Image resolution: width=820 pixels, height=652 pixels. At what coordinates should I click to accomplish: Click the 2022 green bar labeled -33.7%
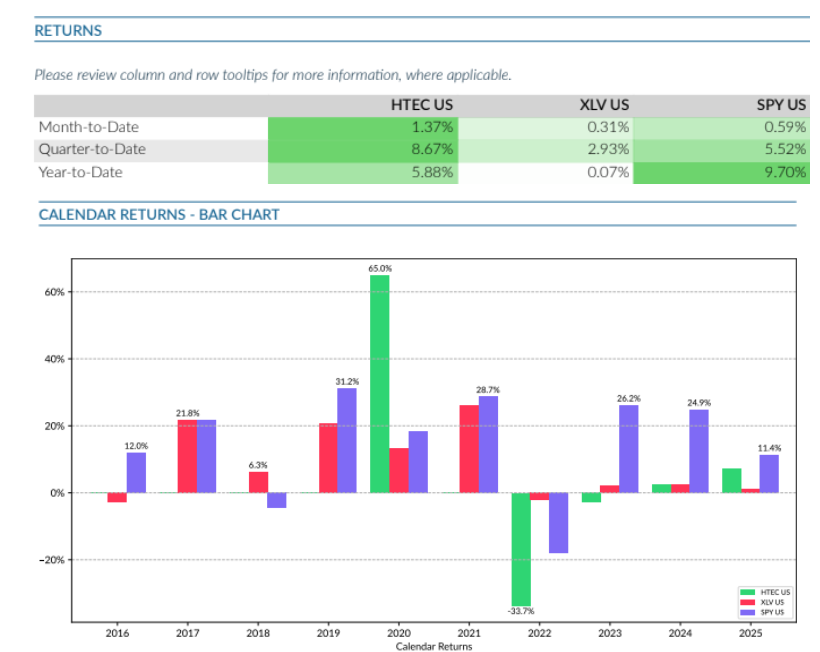(x=522, y=549)
